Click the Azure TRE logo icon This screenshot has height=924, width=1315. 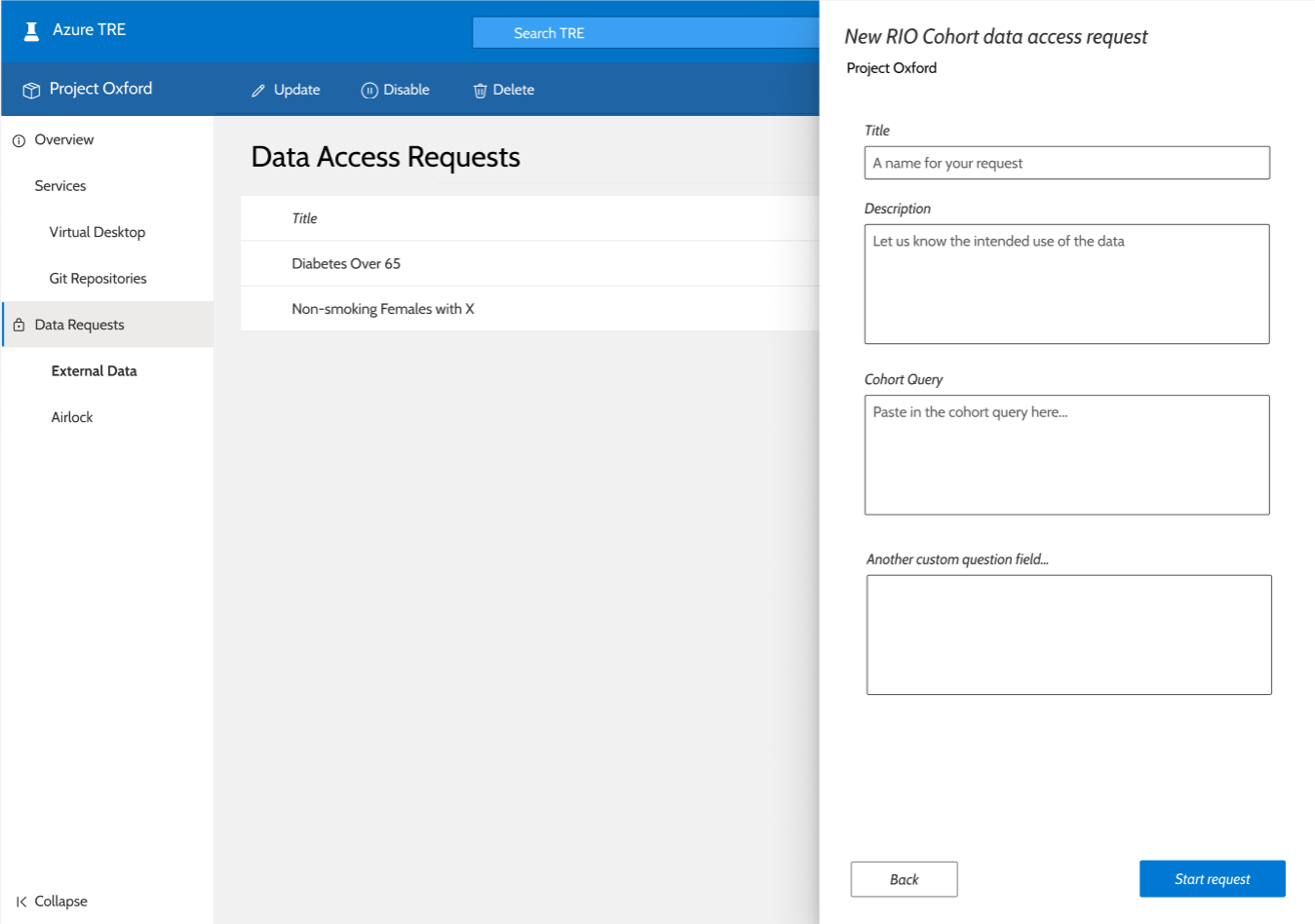pyautogui.click(x=31, y=30)
